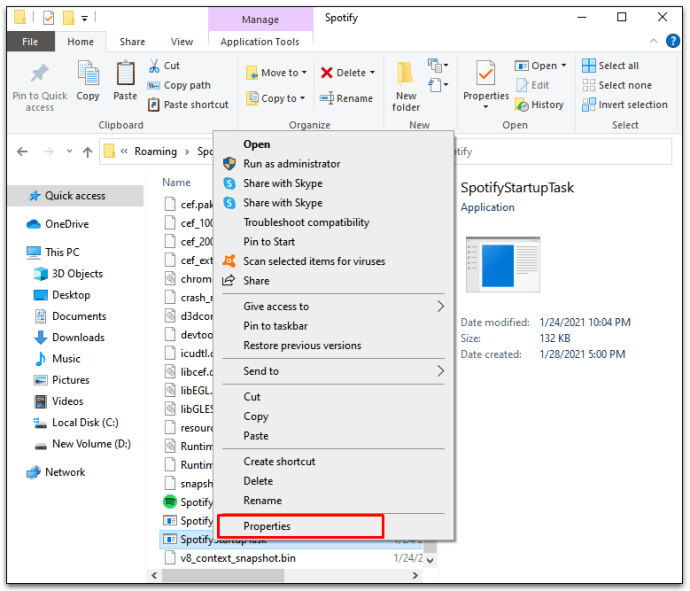Switch to the View tab
690x591 pixels.
pyautogui.click(x=182, y=42)
